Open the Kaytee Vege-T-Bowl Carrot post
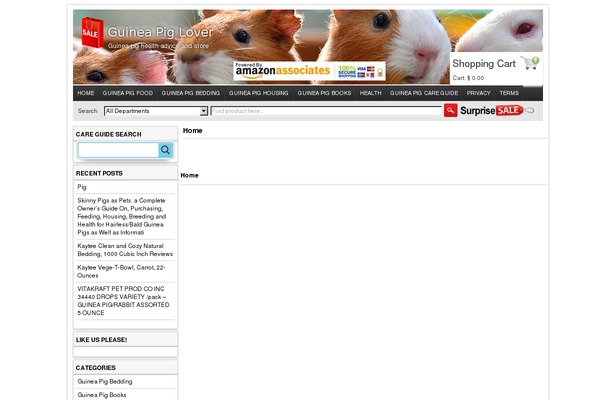 pyautogui.click(x=121, y=271)
